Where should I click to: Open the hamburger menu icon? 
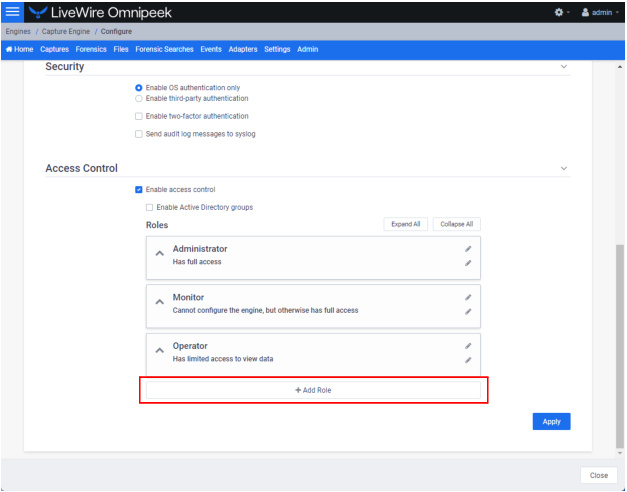click(x=12, y=12)
